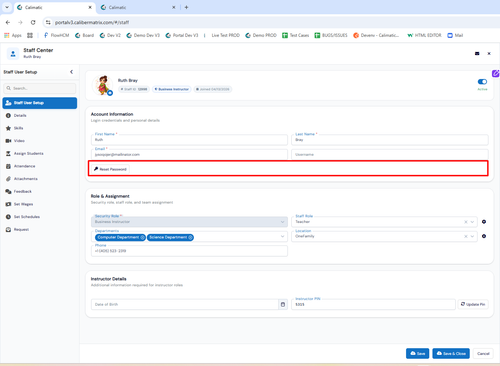
Task: Click the Staff ID badge
Action: [134, 89]
